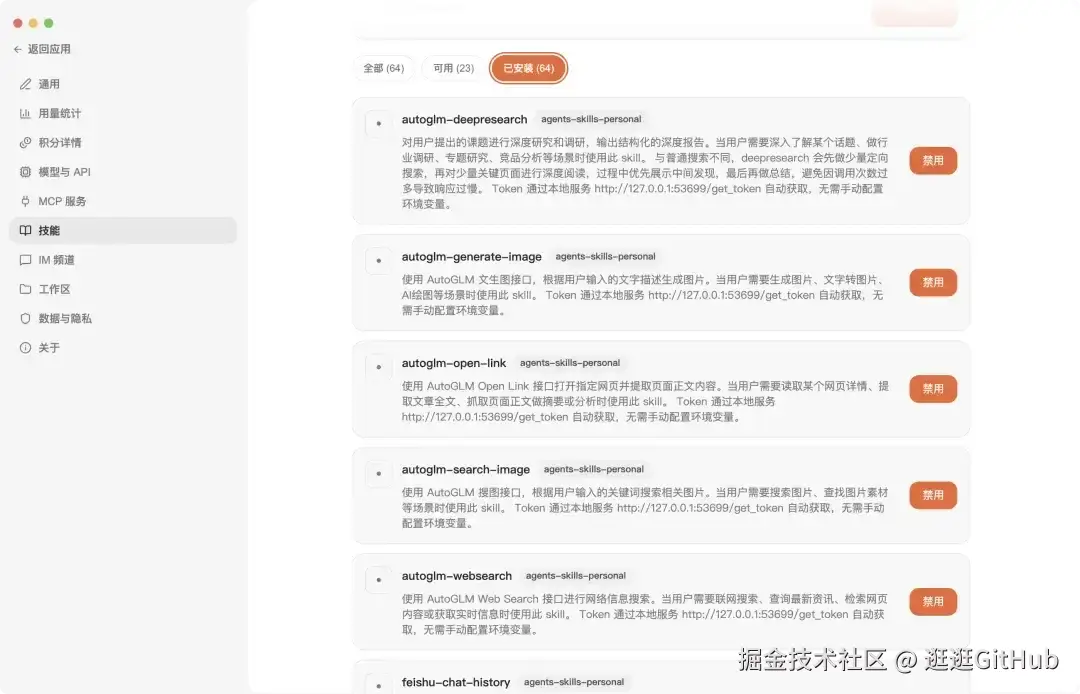Click agents-skills-personal tag on autoglm-open-link

click(570, 363)
